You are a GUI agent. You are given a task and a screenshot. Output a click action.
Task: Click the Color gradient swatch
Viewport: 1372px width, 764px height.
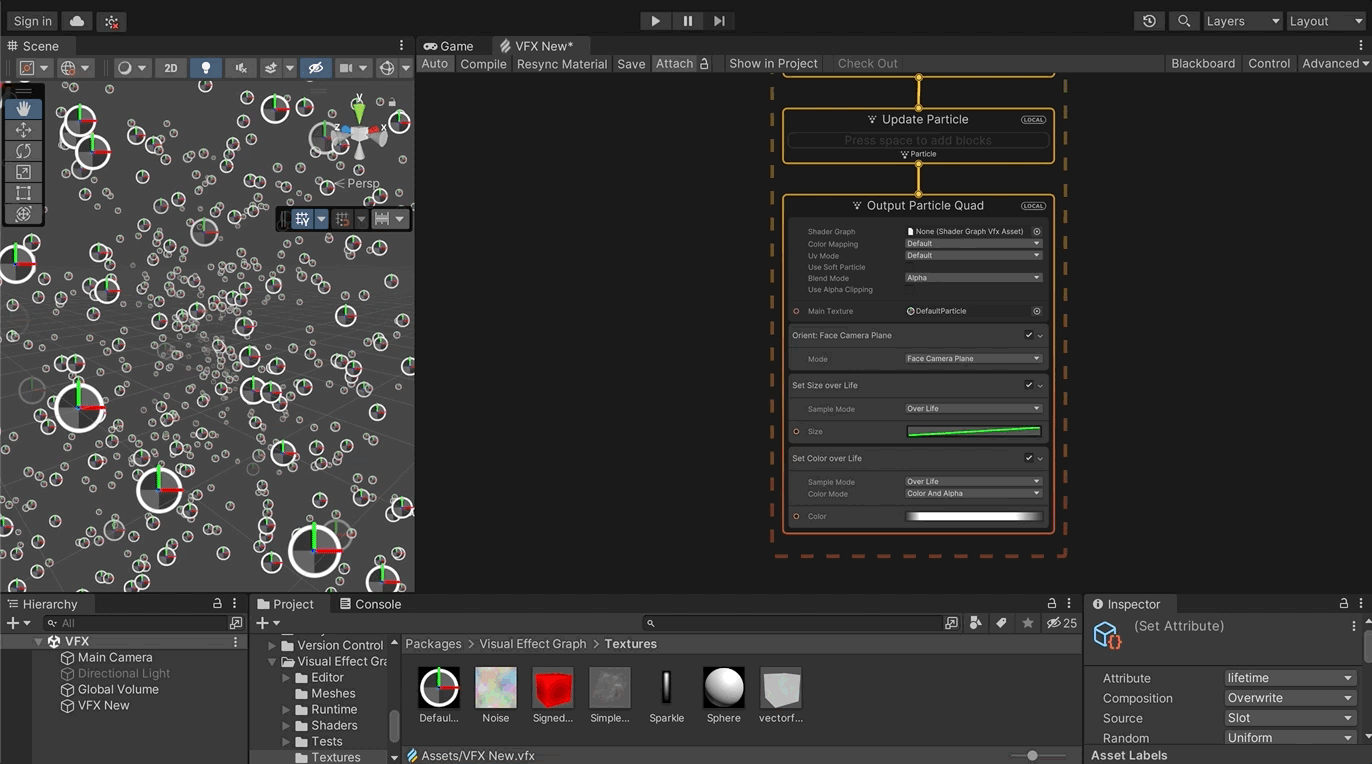tap(973, 517)
